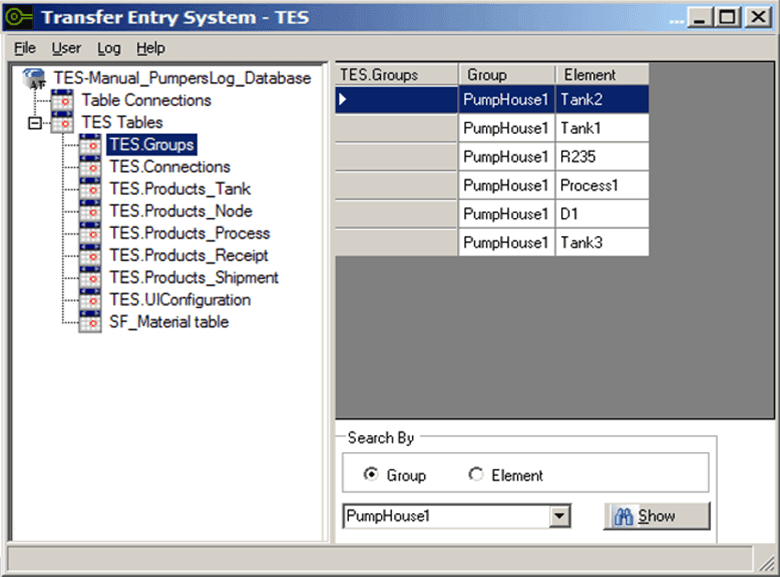This screenshot has width=780, height=577.
Task: Click PumpHouse1 group cell in Tank3 row
Action: [506, 243]
